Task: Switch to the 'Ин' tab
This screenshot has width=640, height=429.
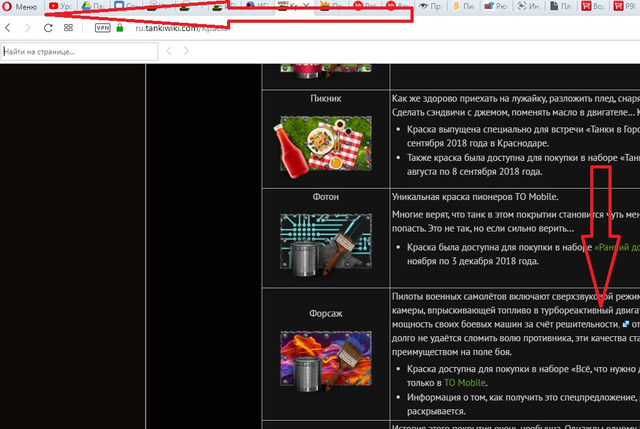Action: click(x=528, y=7)
